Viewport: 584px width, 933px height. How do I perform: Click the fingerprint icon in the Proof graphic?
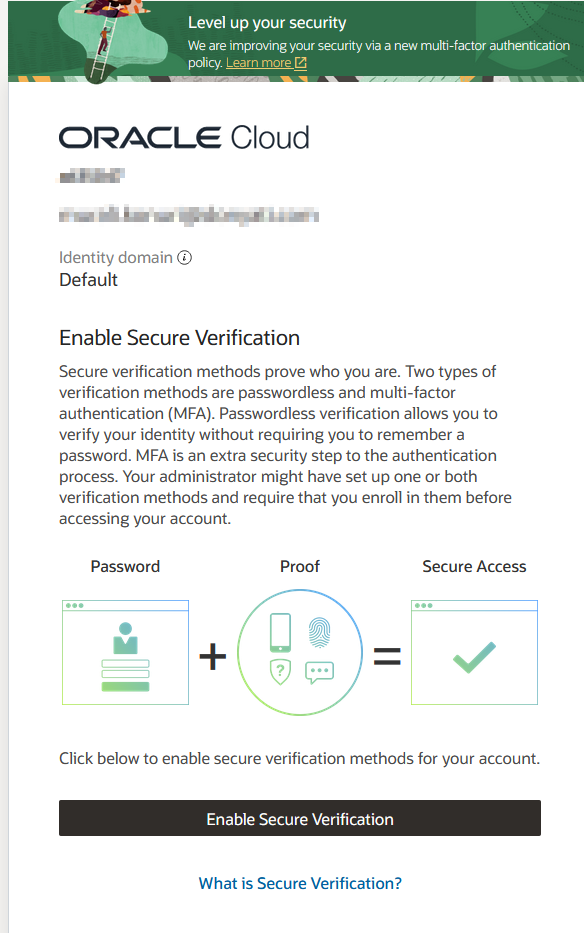tap(320, 631)
